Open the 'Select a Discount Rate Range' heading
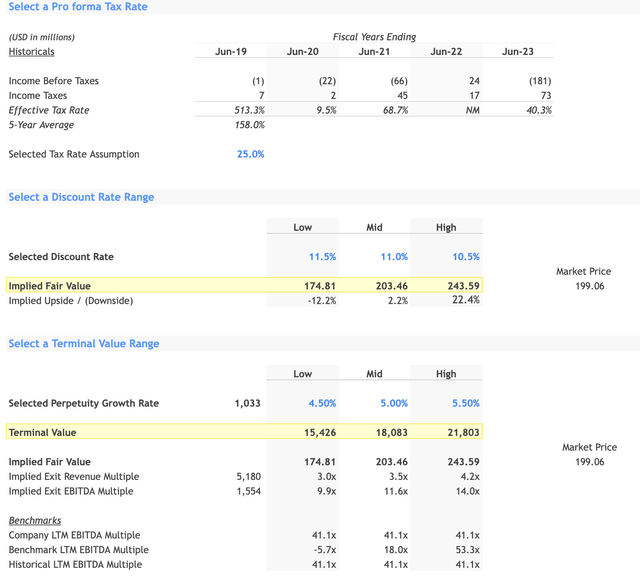The height and width of the screenshot is (581, 640). [x=81, y=197]
